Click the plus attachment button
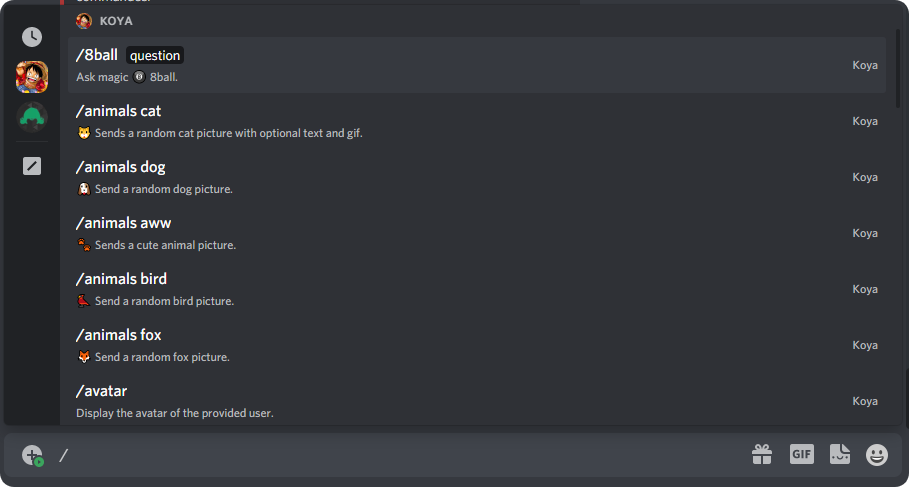The height and width of the screenshot is (487, 909). pyautogui.click(x=32, y=455)
